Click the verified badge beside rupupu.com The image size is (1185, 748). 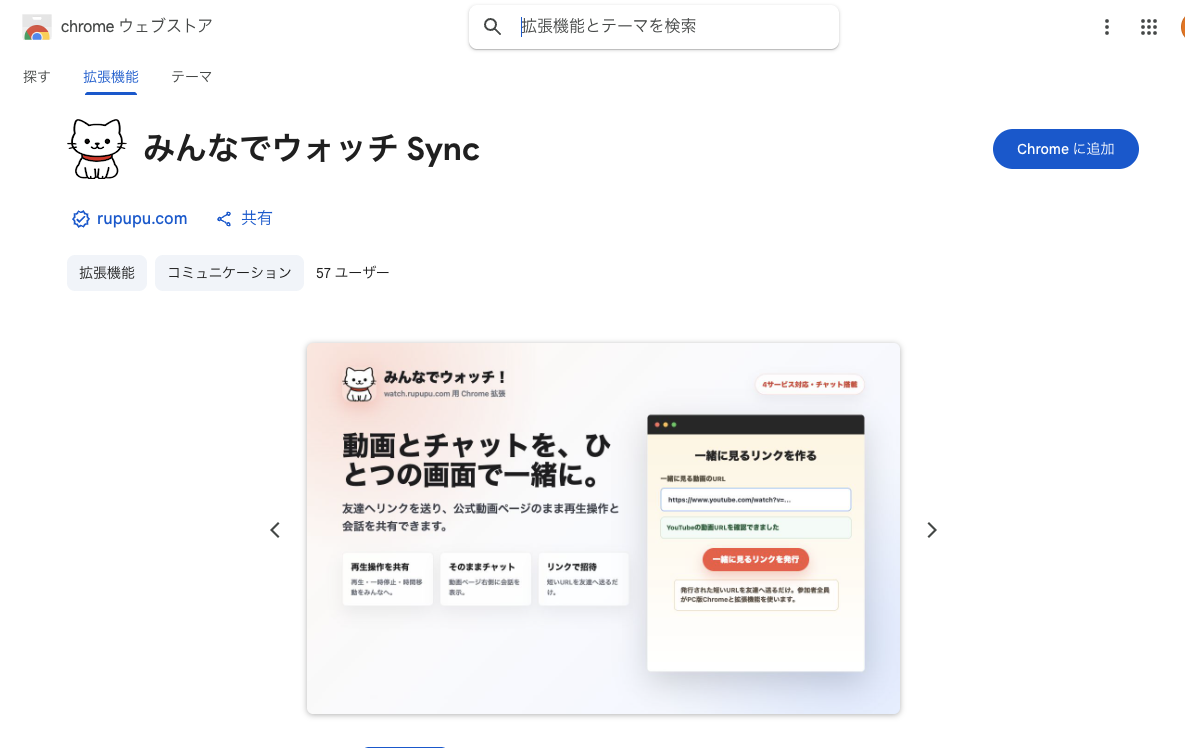click(x=81, y=219)
